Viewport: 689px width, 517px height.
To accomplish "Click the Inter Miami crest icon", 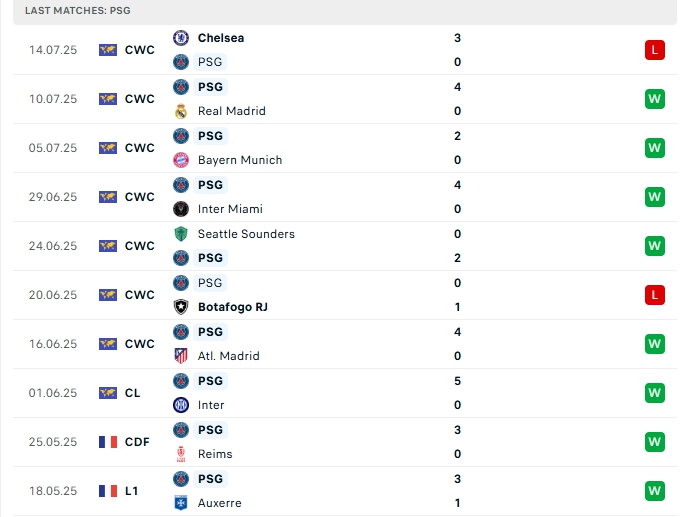I will pos(181,209).
